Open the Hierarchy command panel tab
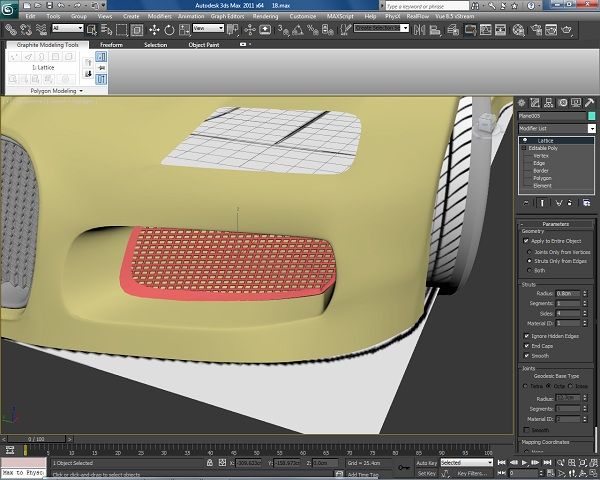The width and height of the screenshot is (600, 480). point(548,103)
